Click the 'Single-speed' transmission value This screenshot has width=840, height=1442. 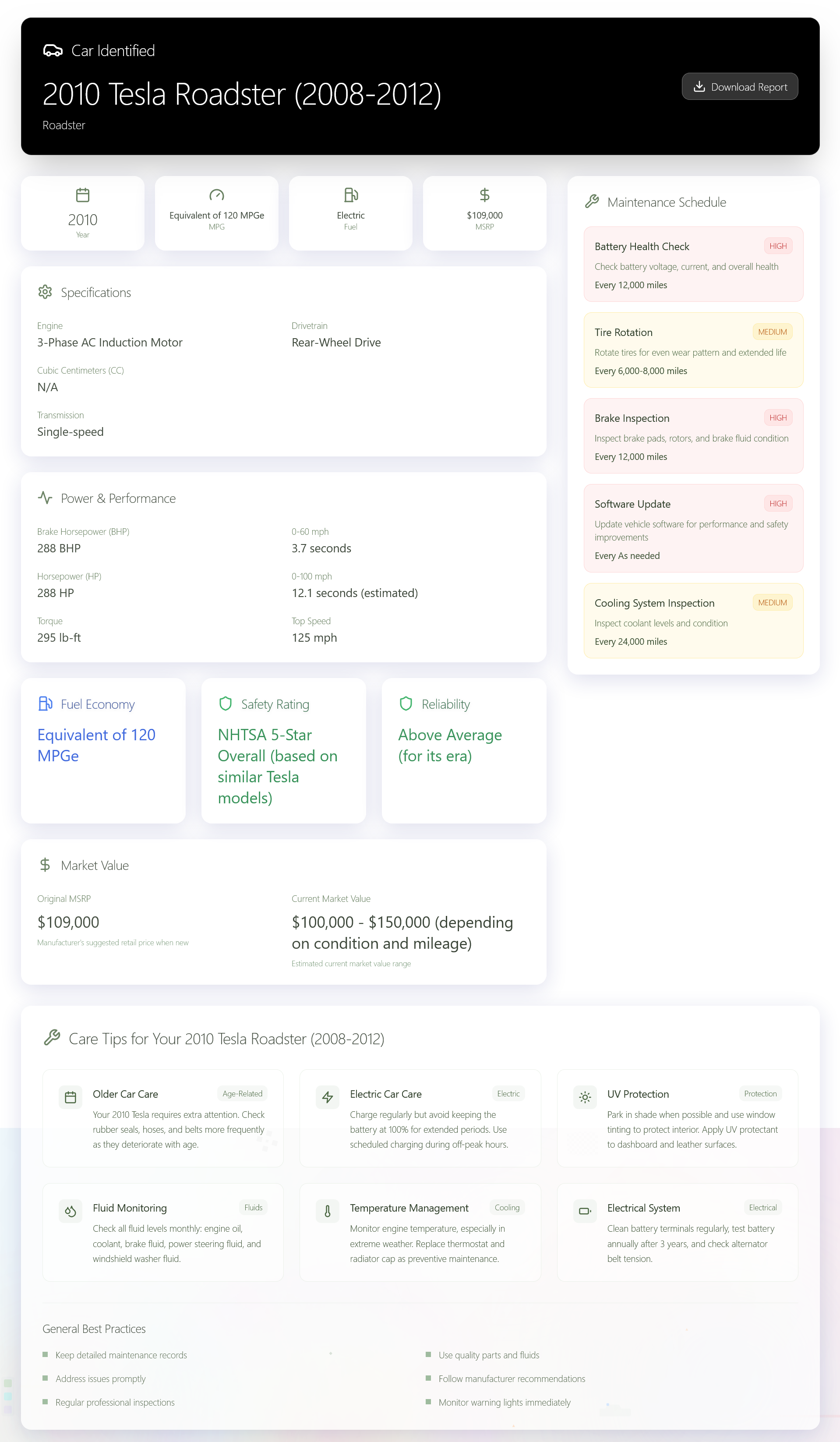pos(71,431)
